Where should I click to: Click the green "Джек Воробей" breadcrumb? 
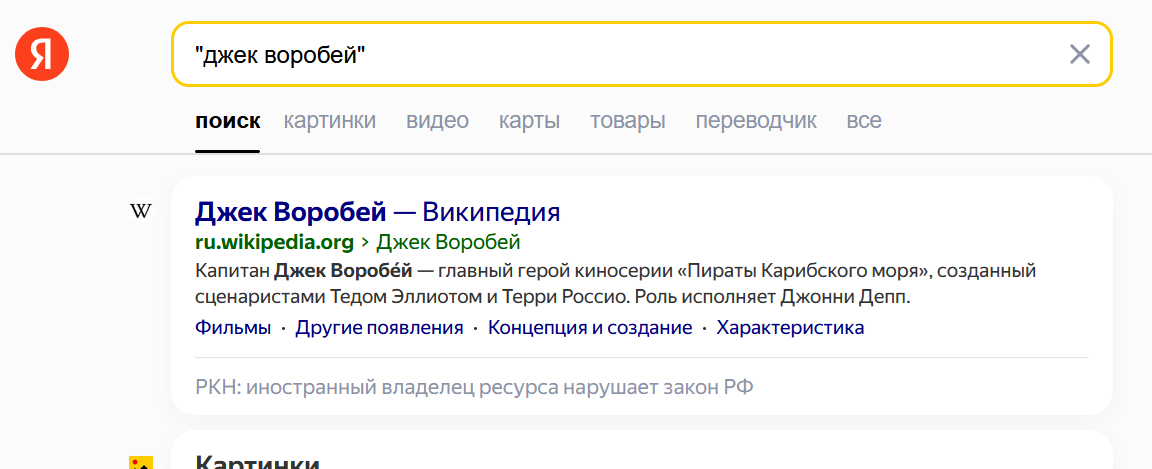point(448,242)
